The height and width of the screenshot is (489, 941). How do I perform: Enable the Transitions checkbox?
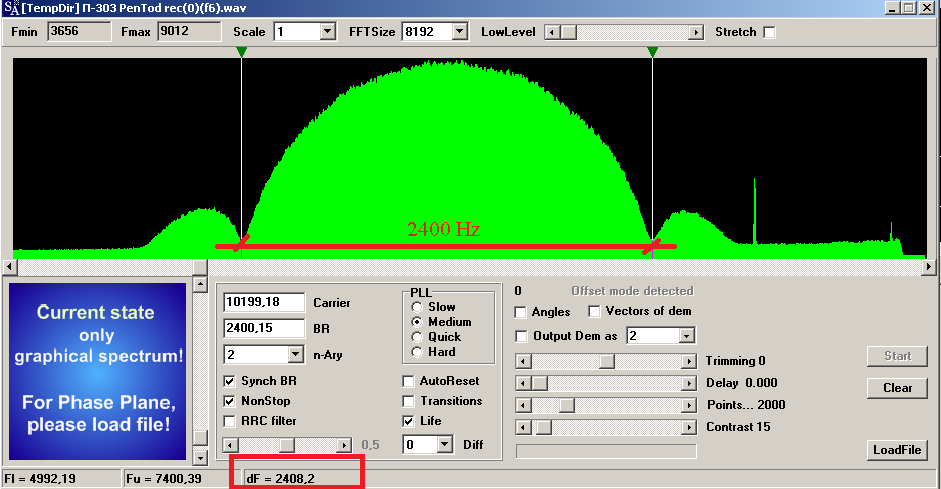408,401
